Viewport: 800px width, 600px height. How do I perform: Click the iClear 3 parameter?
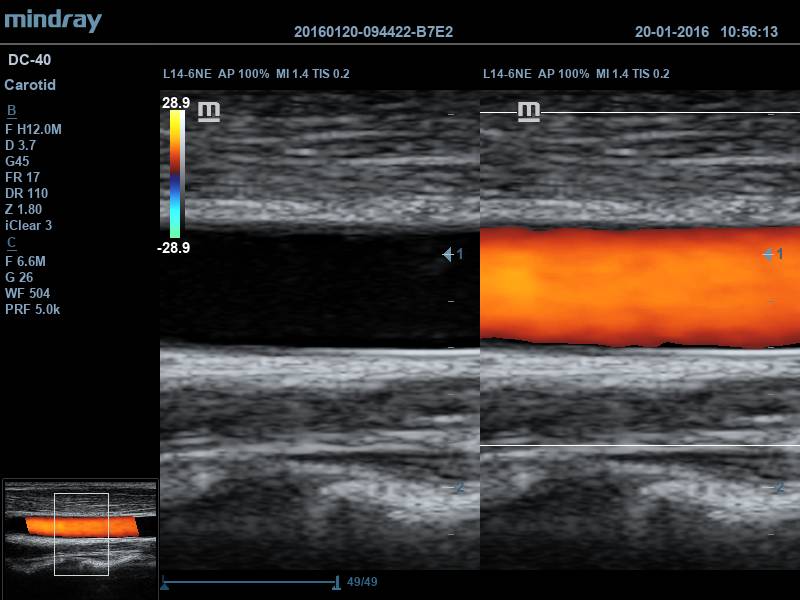[x=29, y=225]
